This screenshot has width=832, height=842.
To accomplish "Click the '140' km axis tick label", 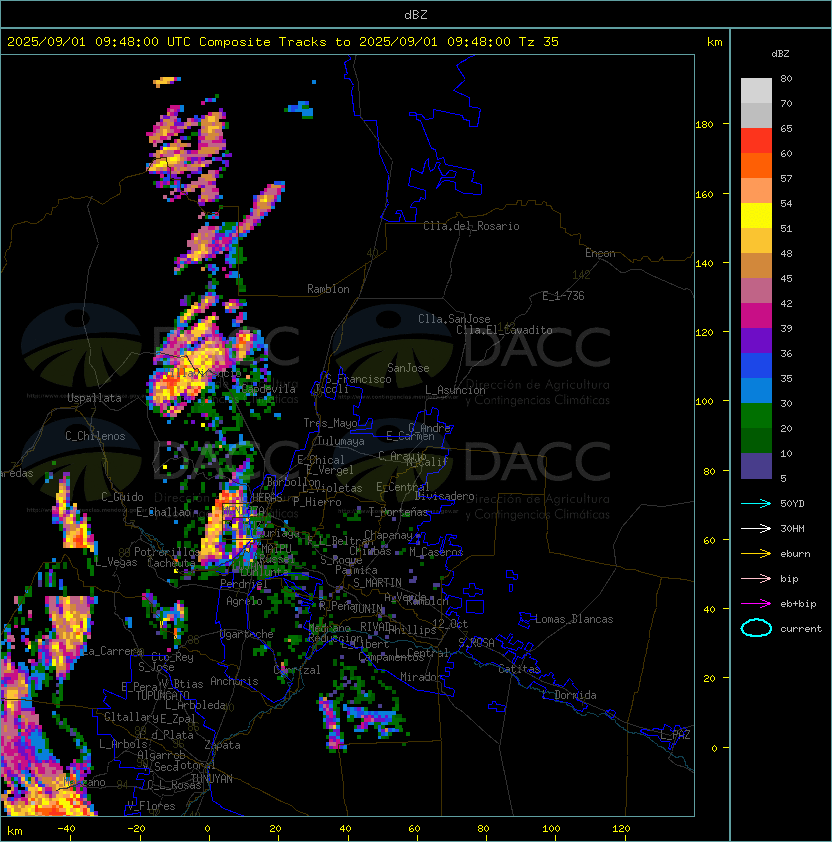I will pos(704,264).
